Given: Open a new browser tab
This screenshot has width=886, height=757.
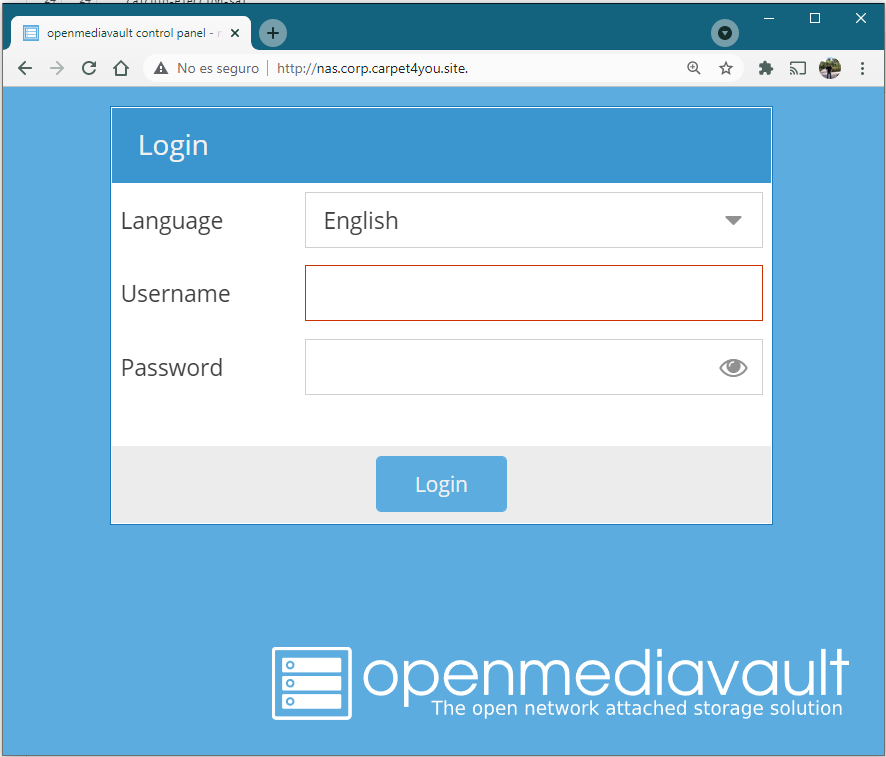Looking at the screenshot, I should pos(273,33).
